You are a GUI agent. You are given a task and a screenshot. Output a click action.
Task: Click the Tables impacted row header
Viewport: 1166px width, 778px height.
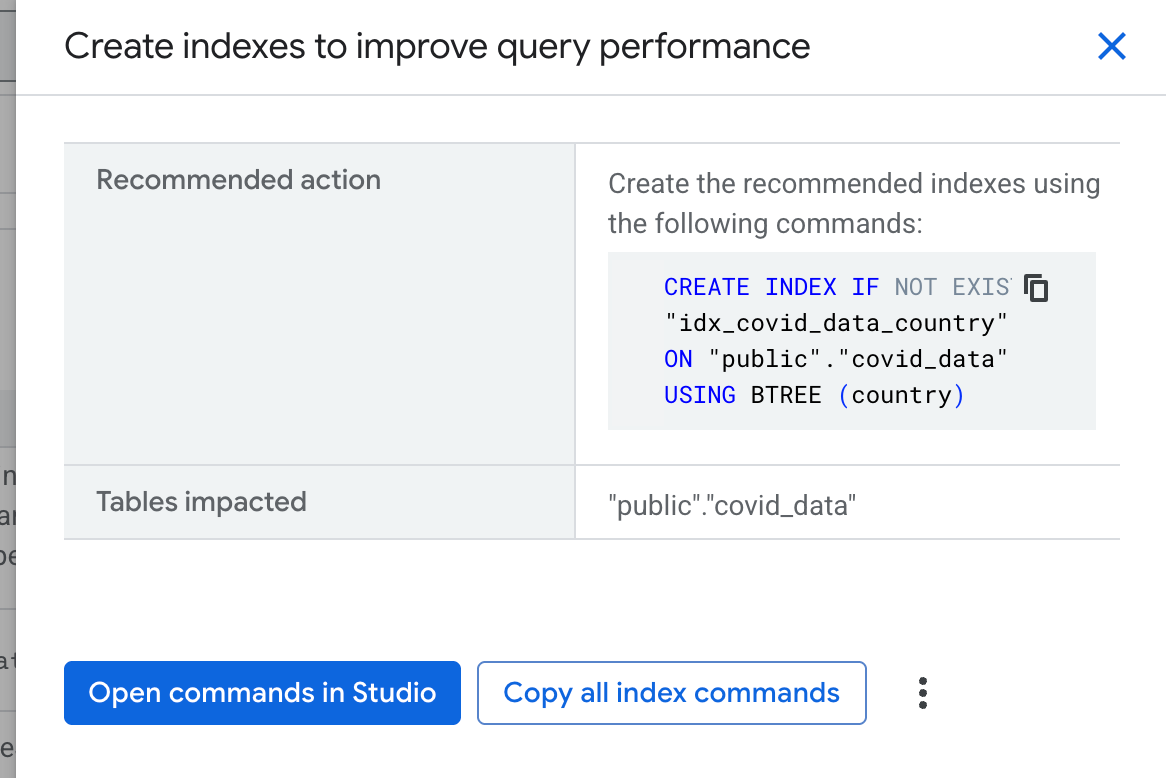coord(200,502)
